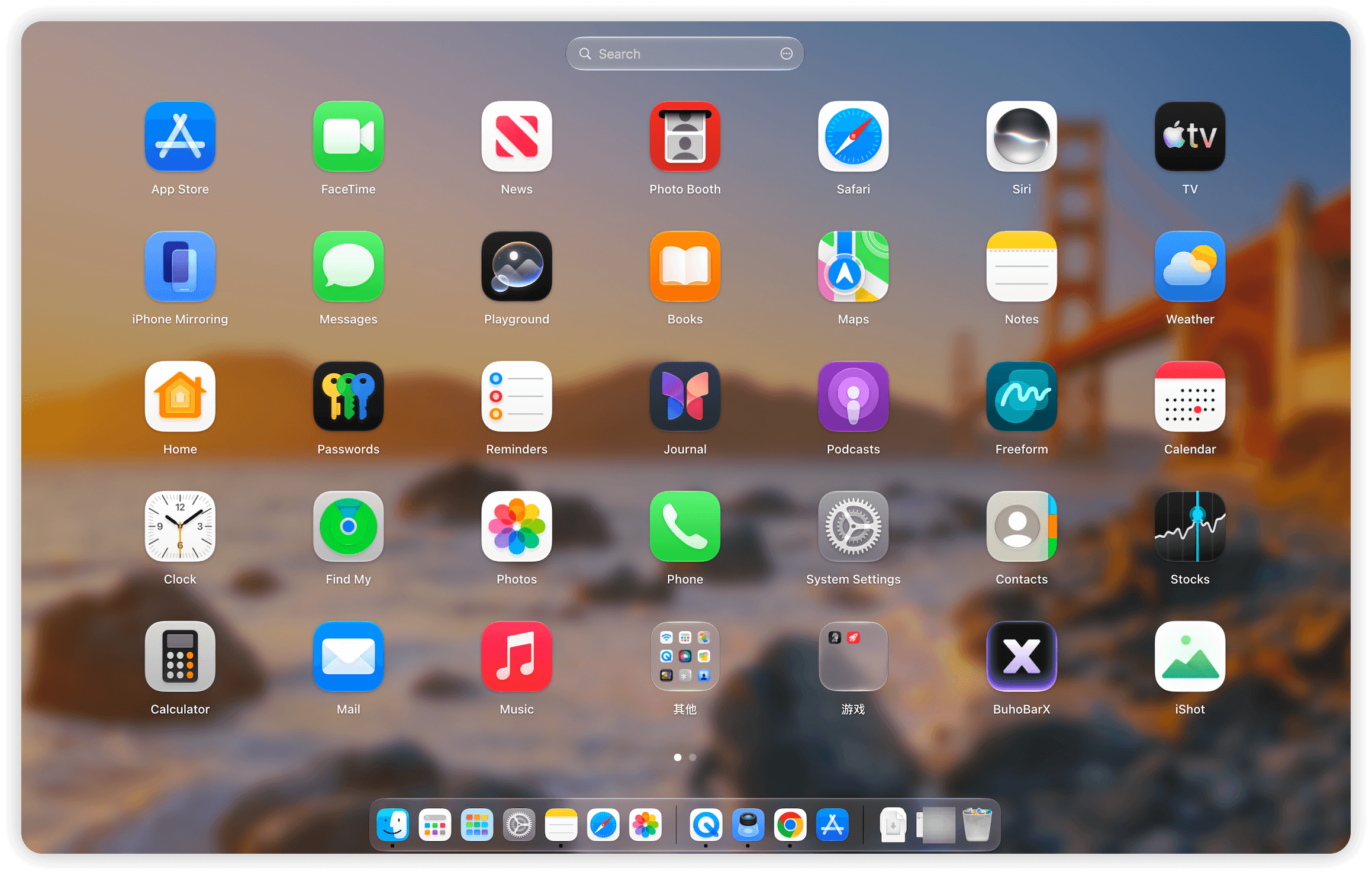The width and height of the screenshot is (1372, 875).
Task: Open the blue lens app in the Dock
Action: tap(748, 825)
